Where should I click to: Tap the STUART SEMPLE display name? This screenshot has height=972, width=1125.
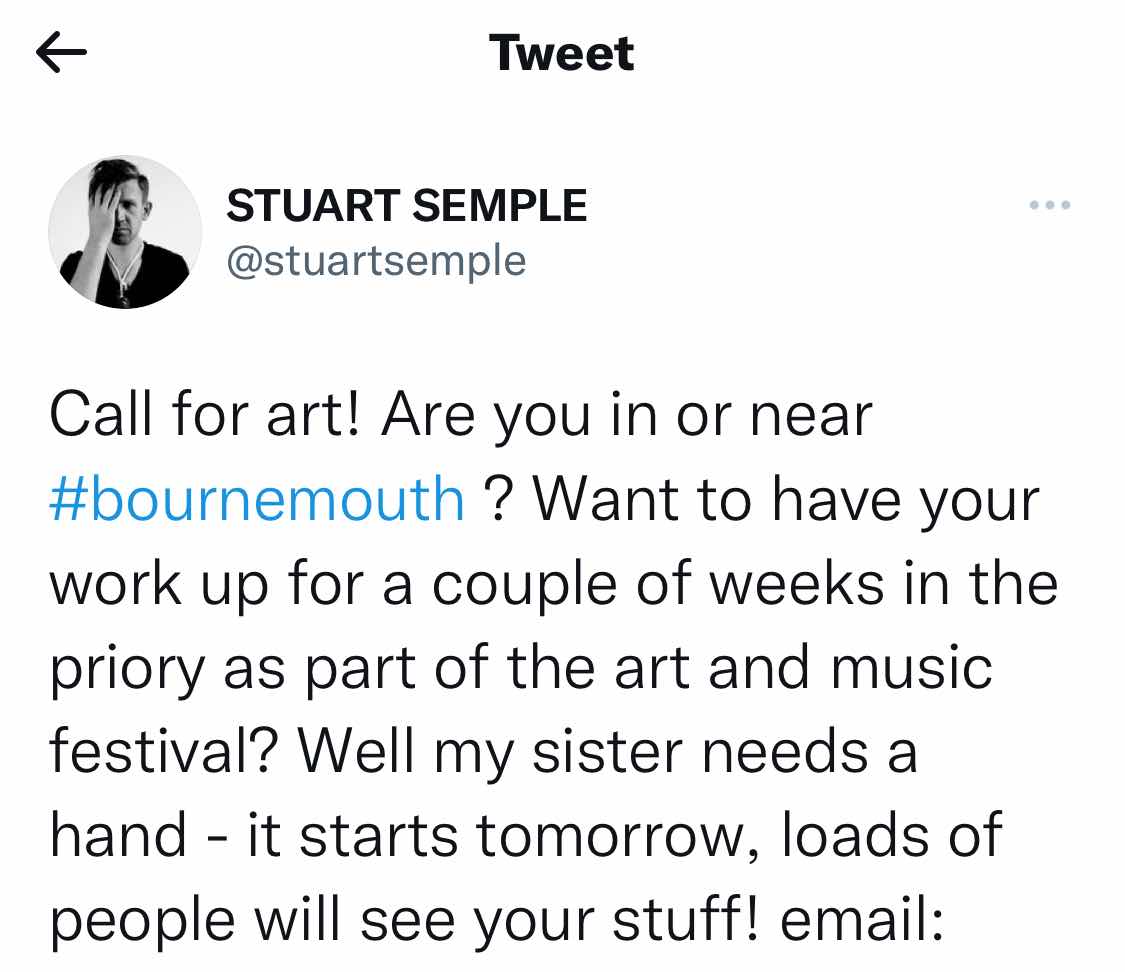click(x=407, y=206)
